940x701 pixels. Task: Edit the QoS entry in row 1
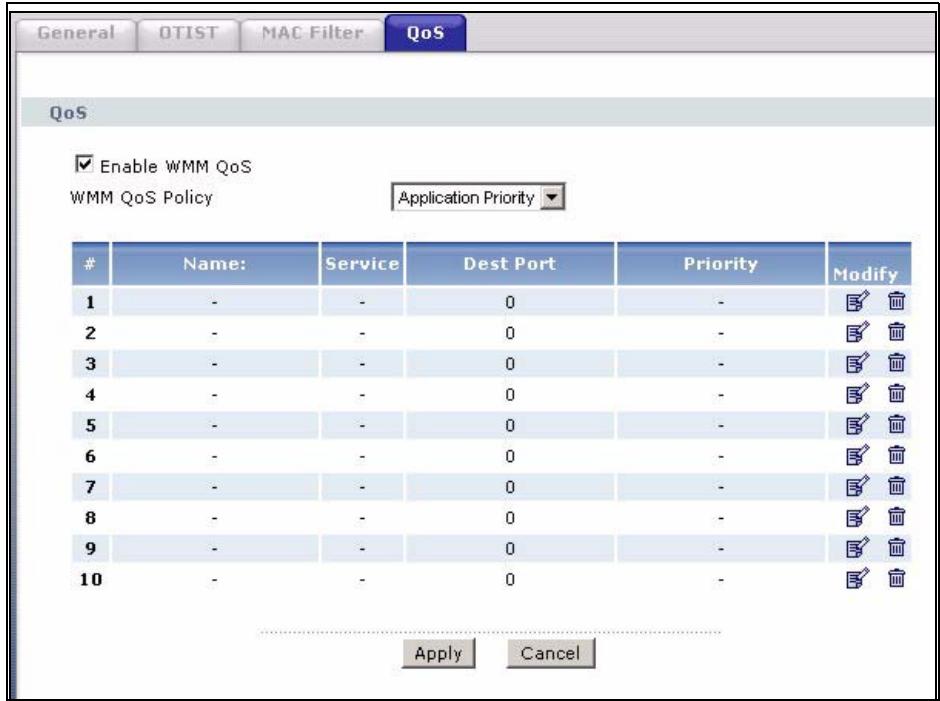click(858, 301)
